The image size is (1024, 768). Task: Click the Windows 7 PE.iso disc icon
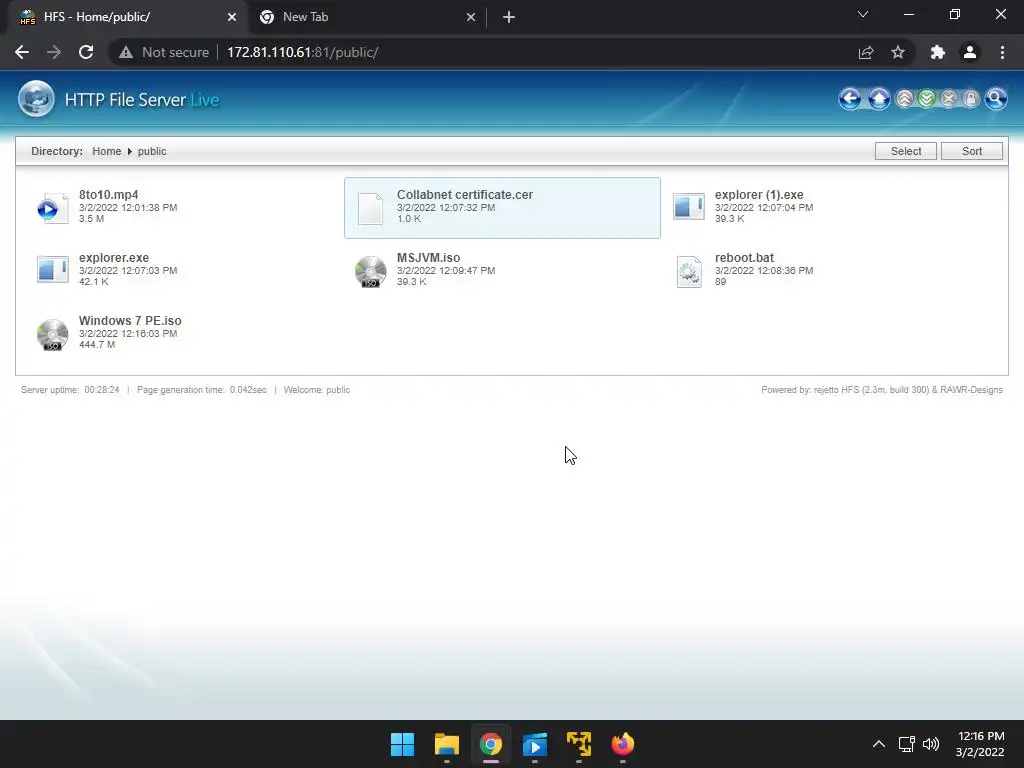tap(52, 334)
